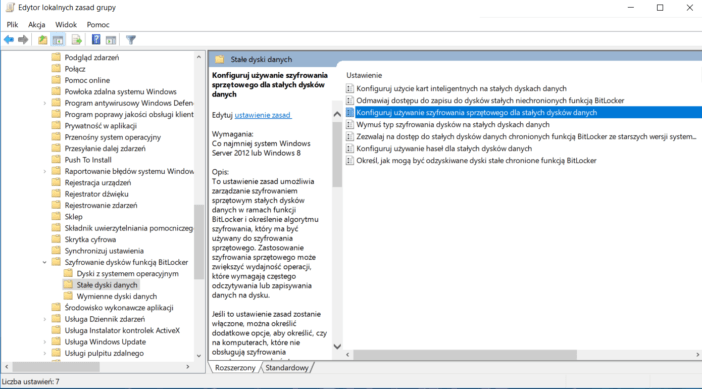The width and height of the screenshot is (702, 389).
Task: Expand Program antywirusowy Windows Defender node
Action: [x=44, y=103]
